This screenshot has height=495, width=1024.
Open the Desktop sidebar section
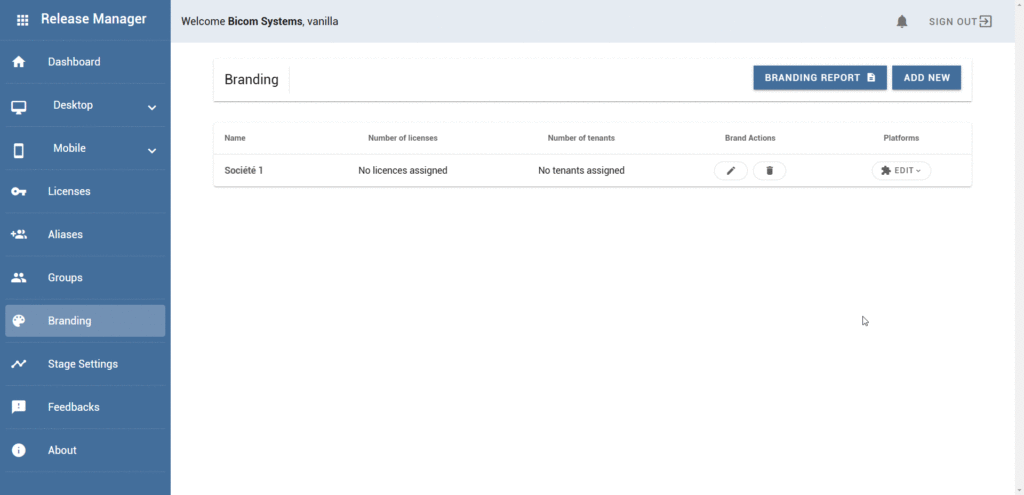point(85,105)
